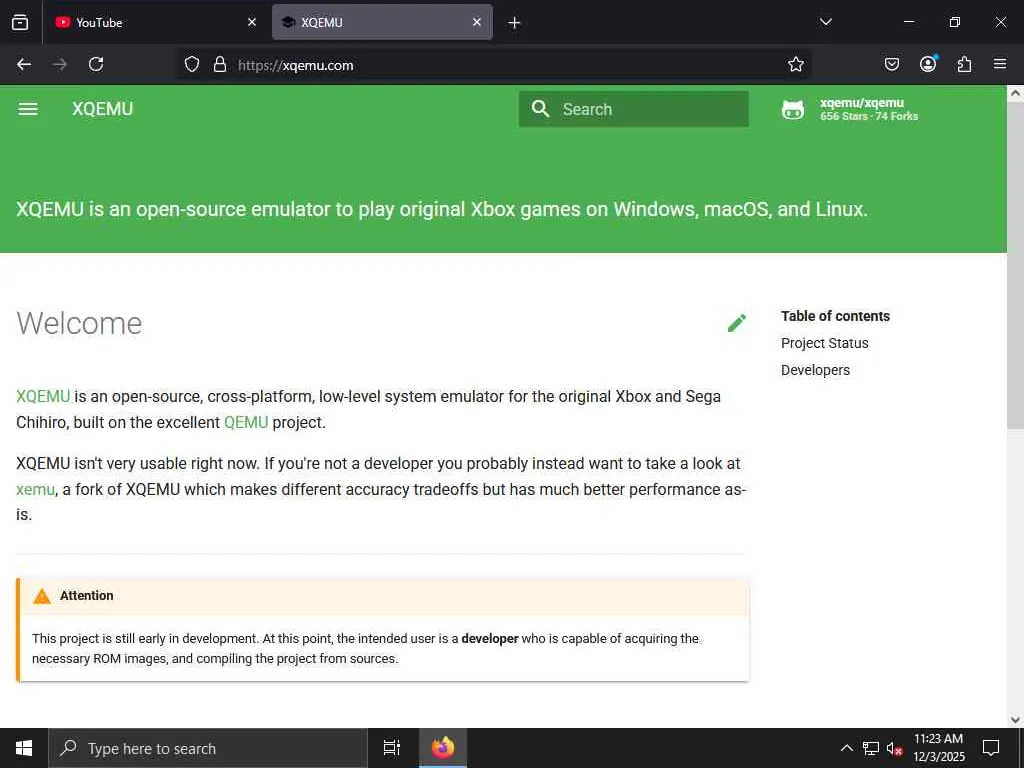1024x768 pixels.
Task: Click the XQEMU site title header
Action: [x=103, y=109]
